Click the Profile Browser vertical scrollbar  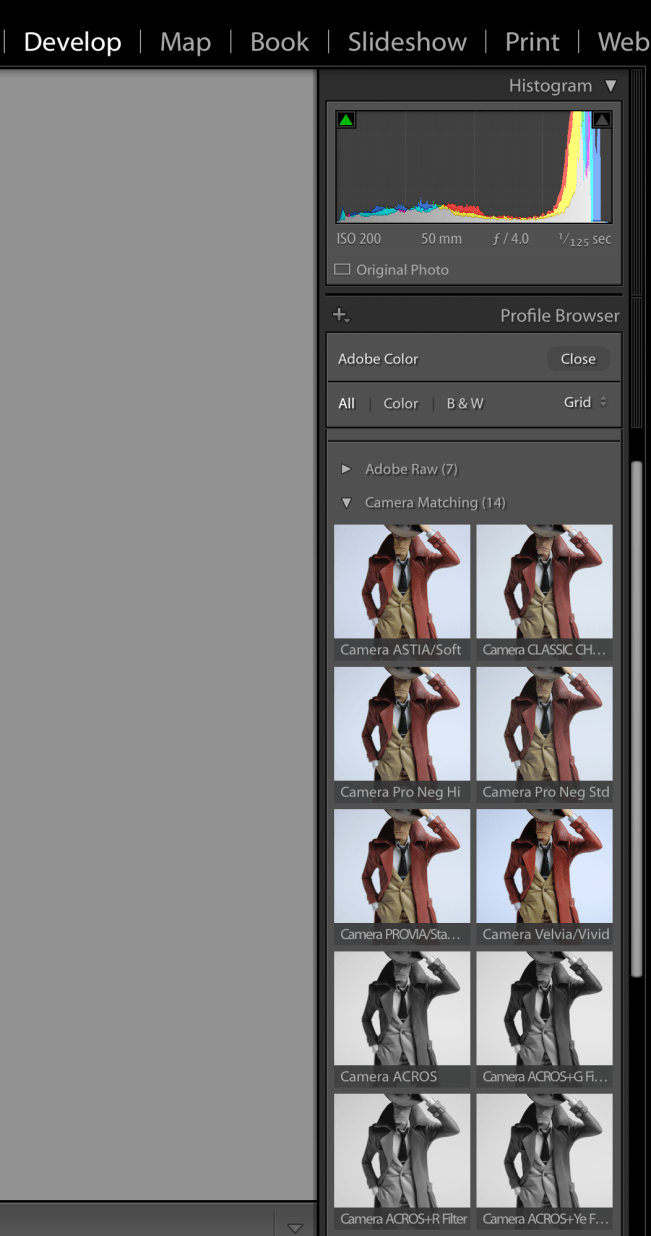click(x=636, y=720)
